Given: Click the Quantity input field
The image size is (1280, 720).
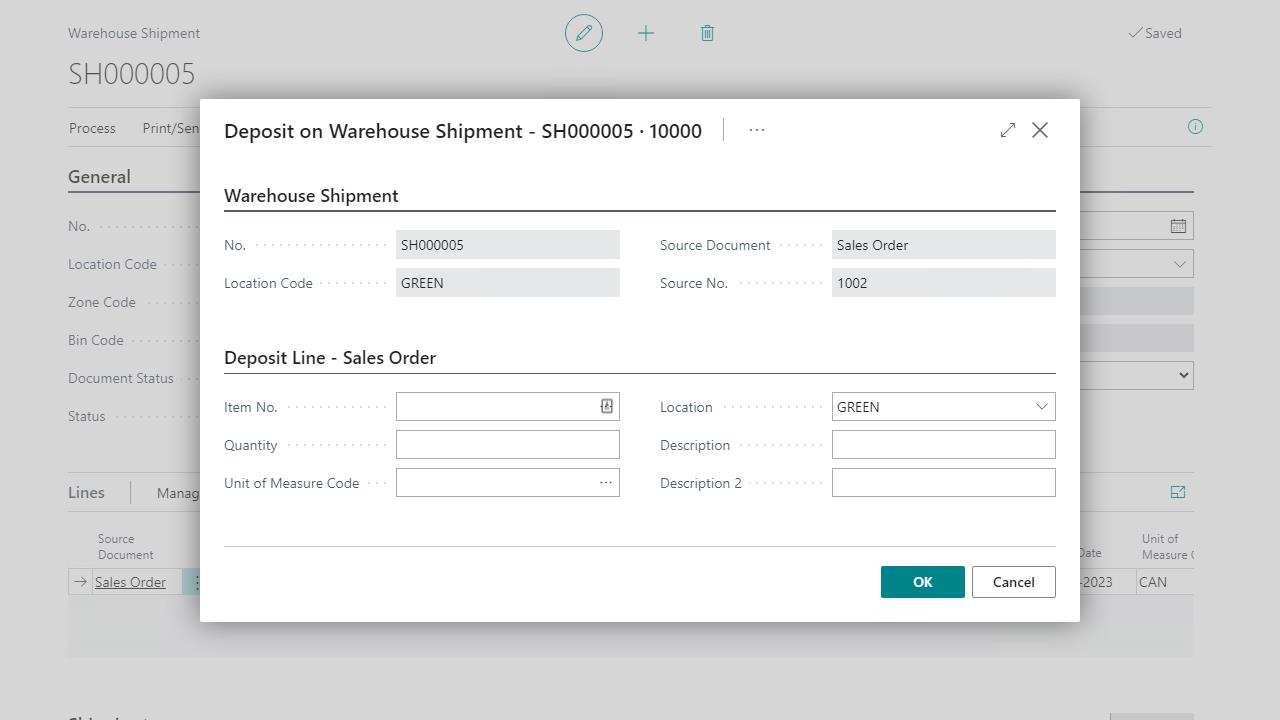Looking at the screenshot, I should pos(507,445).
